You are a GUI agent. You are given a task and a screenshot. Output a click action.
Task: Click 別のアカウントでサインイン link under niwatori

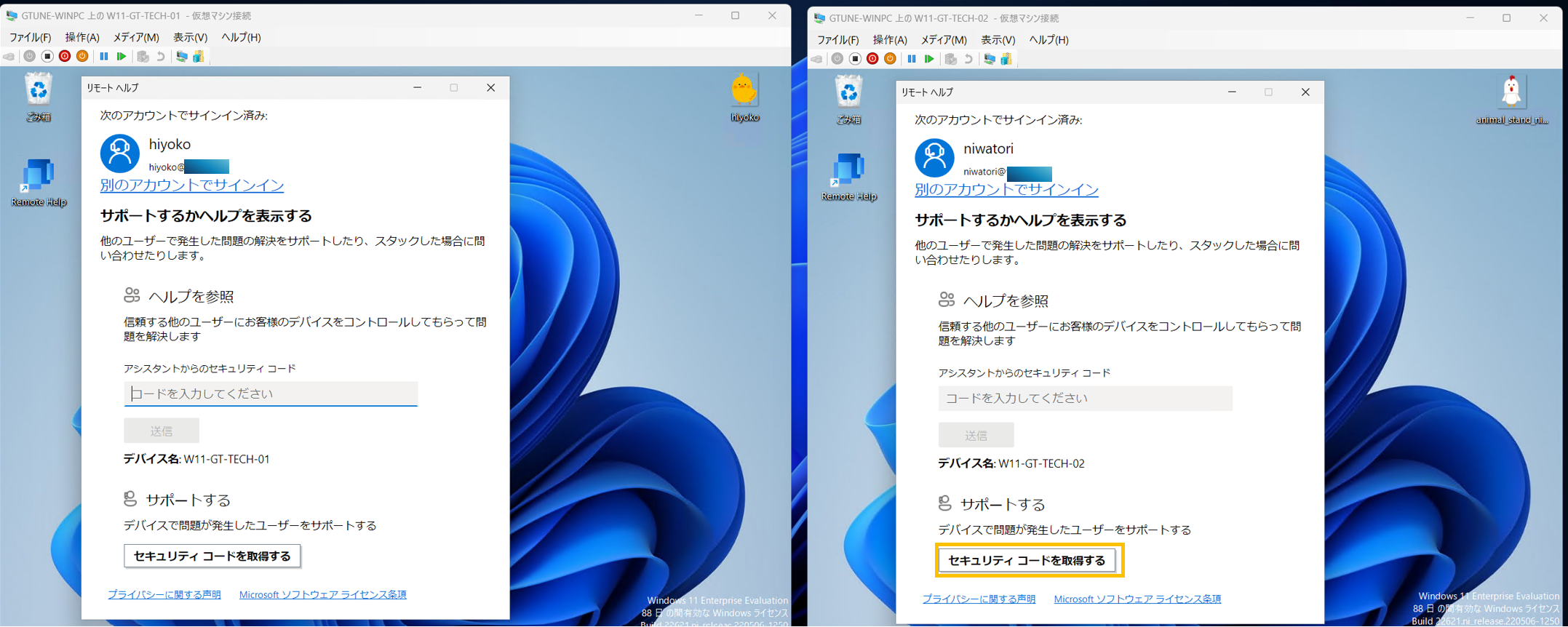point(1006,190)
